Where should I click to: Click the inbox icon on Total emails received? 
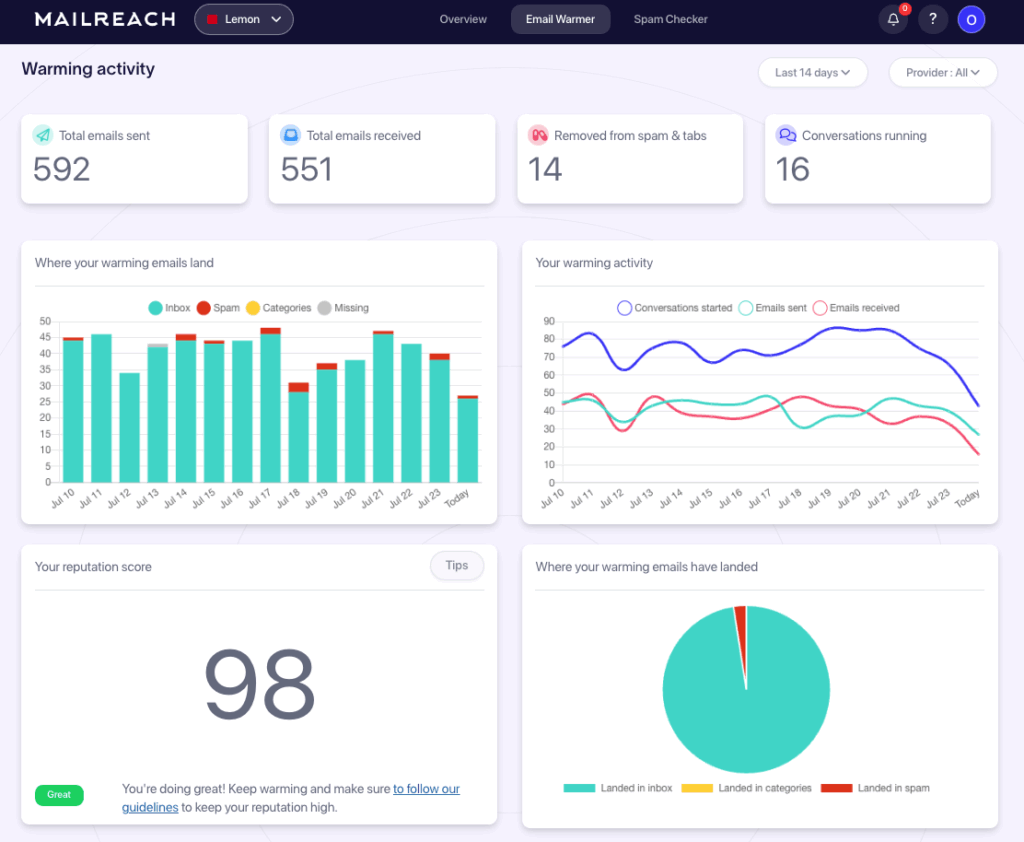(x=289, y=135)
